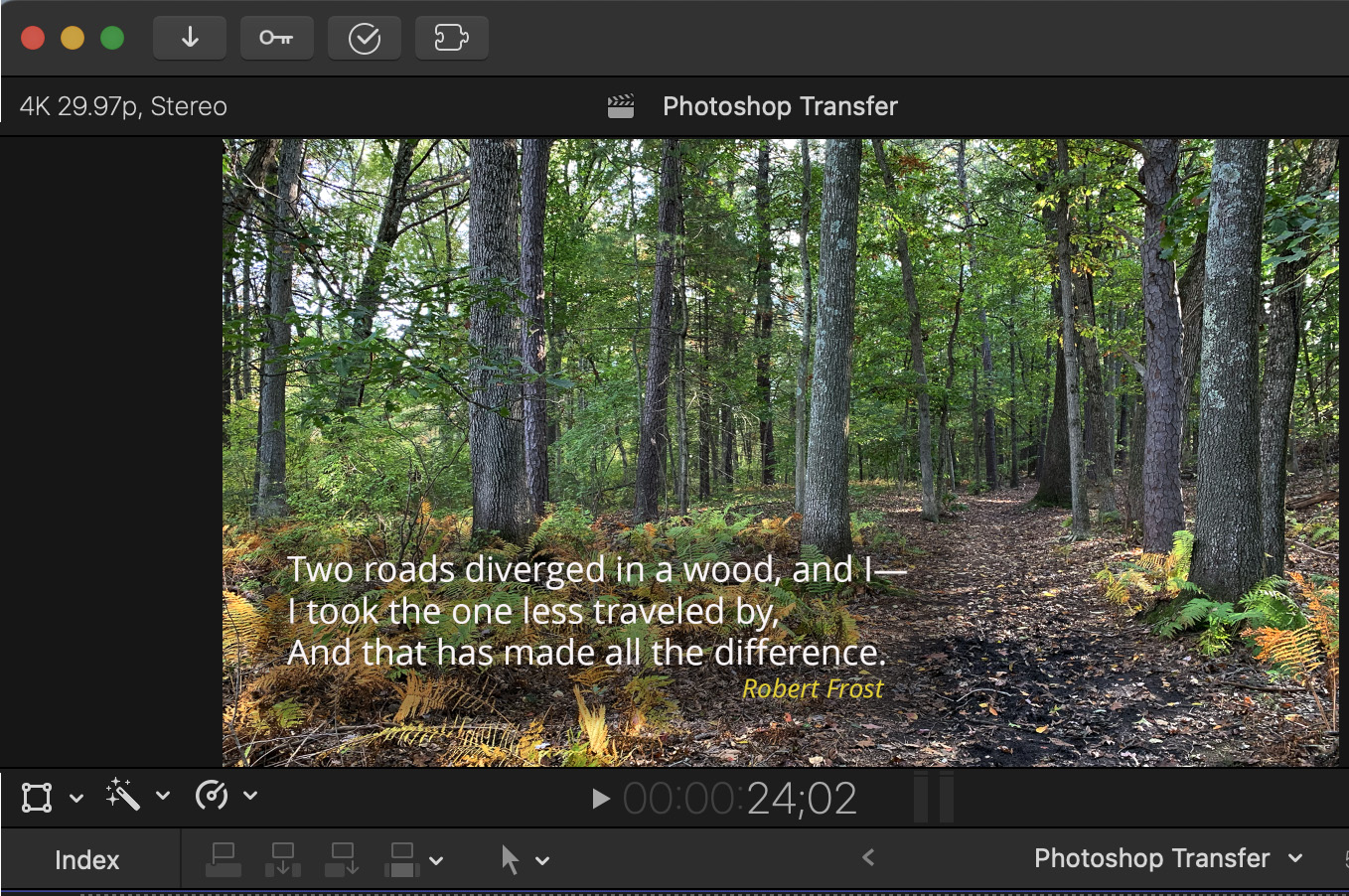Click the magic wand enhancements icon

tap(123, 795)
